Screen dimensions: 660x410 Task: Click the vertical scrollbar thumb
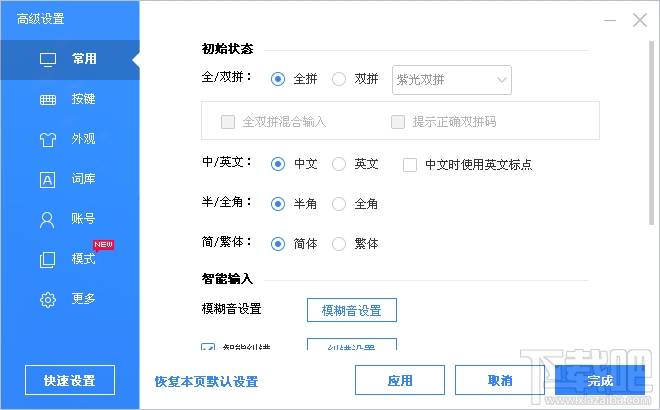(651, 133)
